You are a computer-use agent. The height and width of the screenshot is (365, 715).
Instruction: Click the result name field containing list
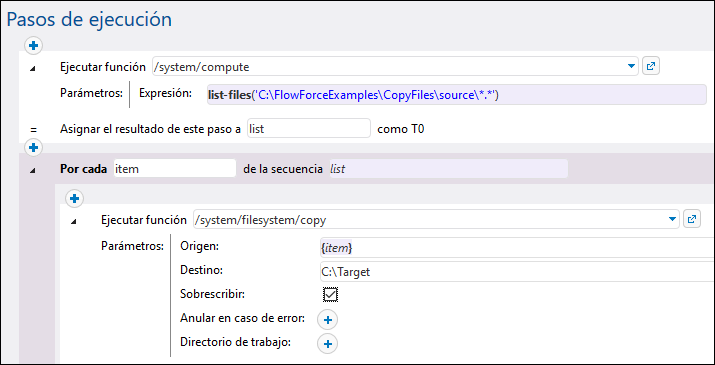(x=309, y=129)
